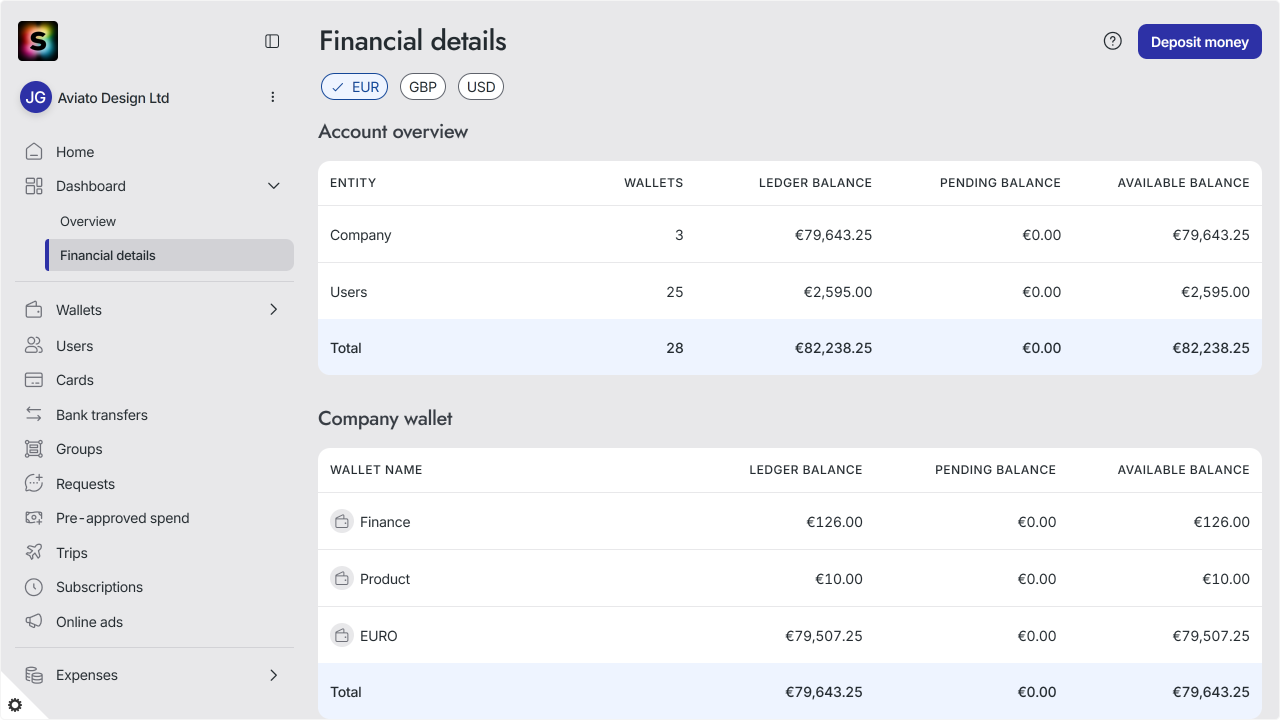This screenshot has width=1280, height=720.
Task: Click the WALLET NAME column header
Action: coord(376,470)
